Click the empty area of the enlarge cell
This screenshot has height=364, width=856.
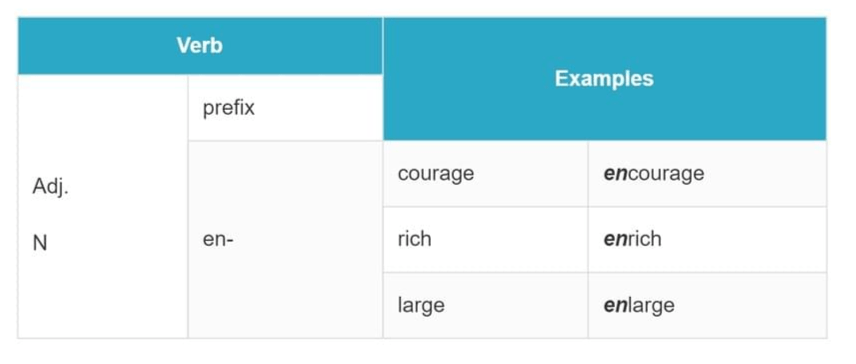pyautogui.click(x=751, y=305)
